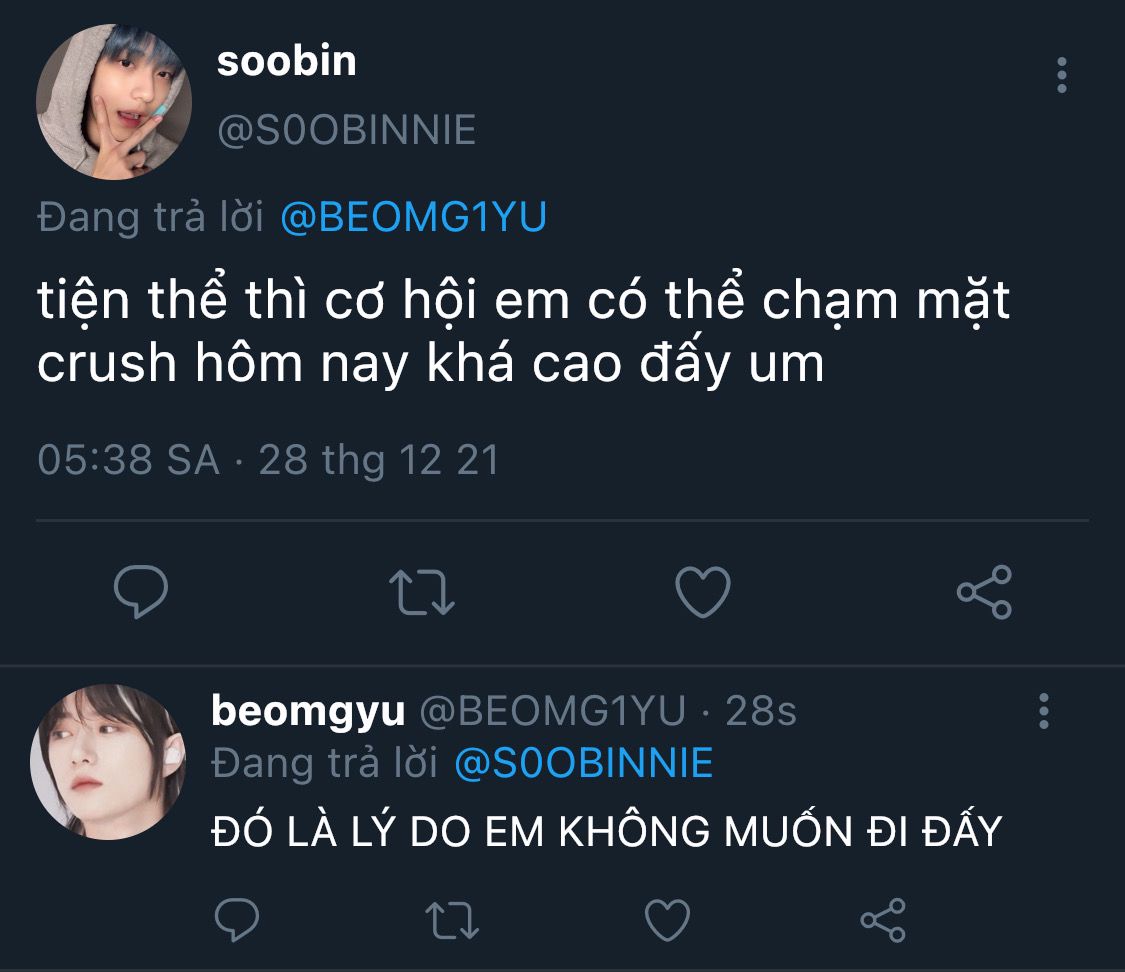Like beomgyu's reply with the heart
The height and width of the screenshot is (972, 1125).
[667, 919]
